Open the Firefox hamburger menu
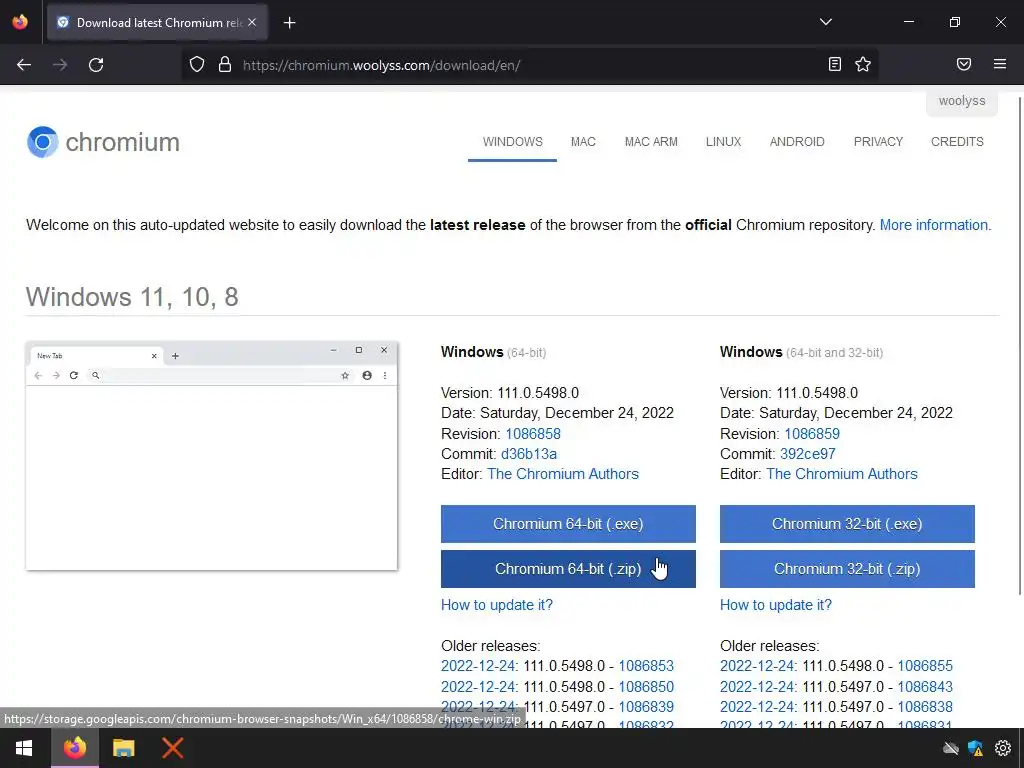1024x768 pixels. 1000,64
